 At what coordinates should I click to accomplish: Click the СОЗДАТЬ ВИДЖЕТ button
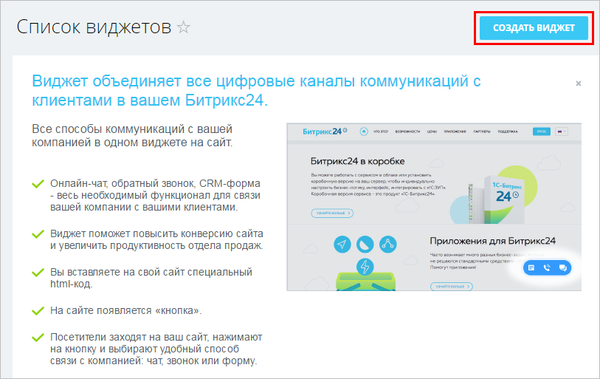tap(534, 28)
